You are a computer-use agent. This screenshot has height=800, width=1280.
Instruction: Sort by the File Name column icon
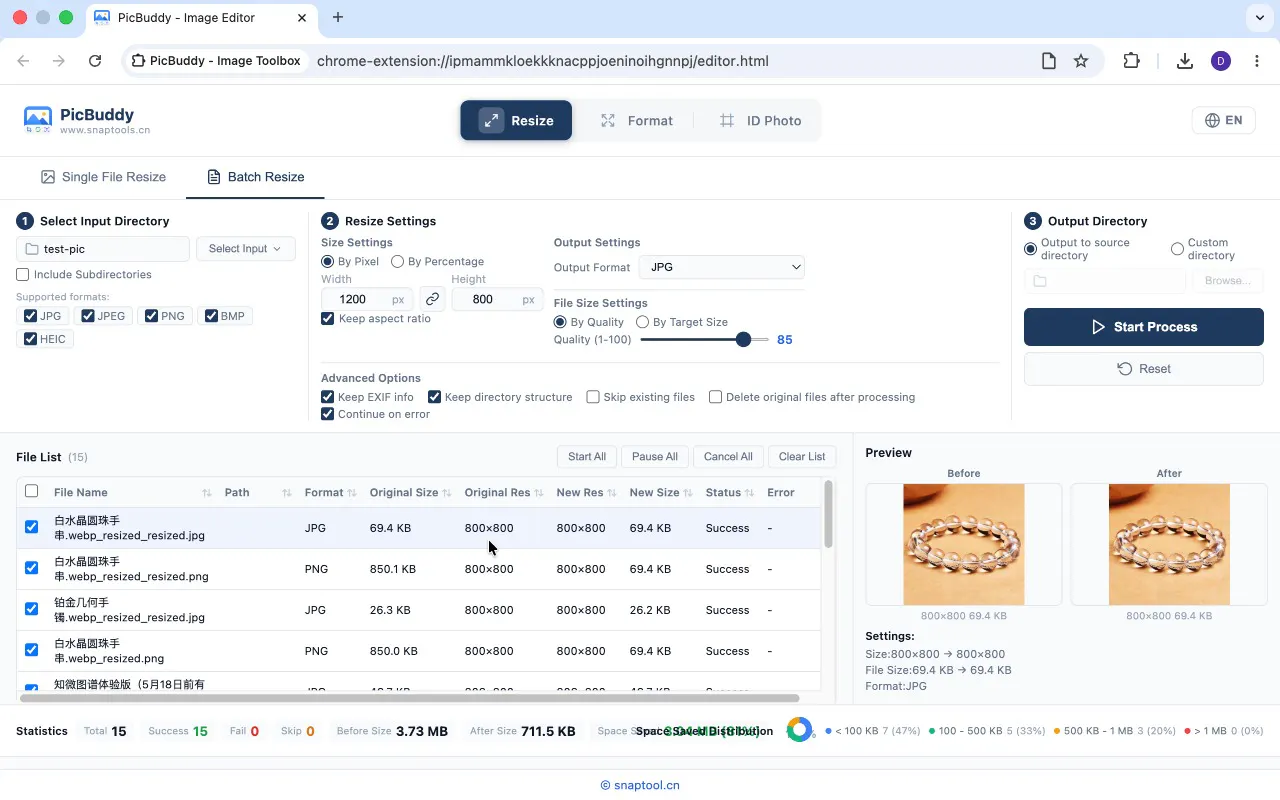(x=207, y=493)
